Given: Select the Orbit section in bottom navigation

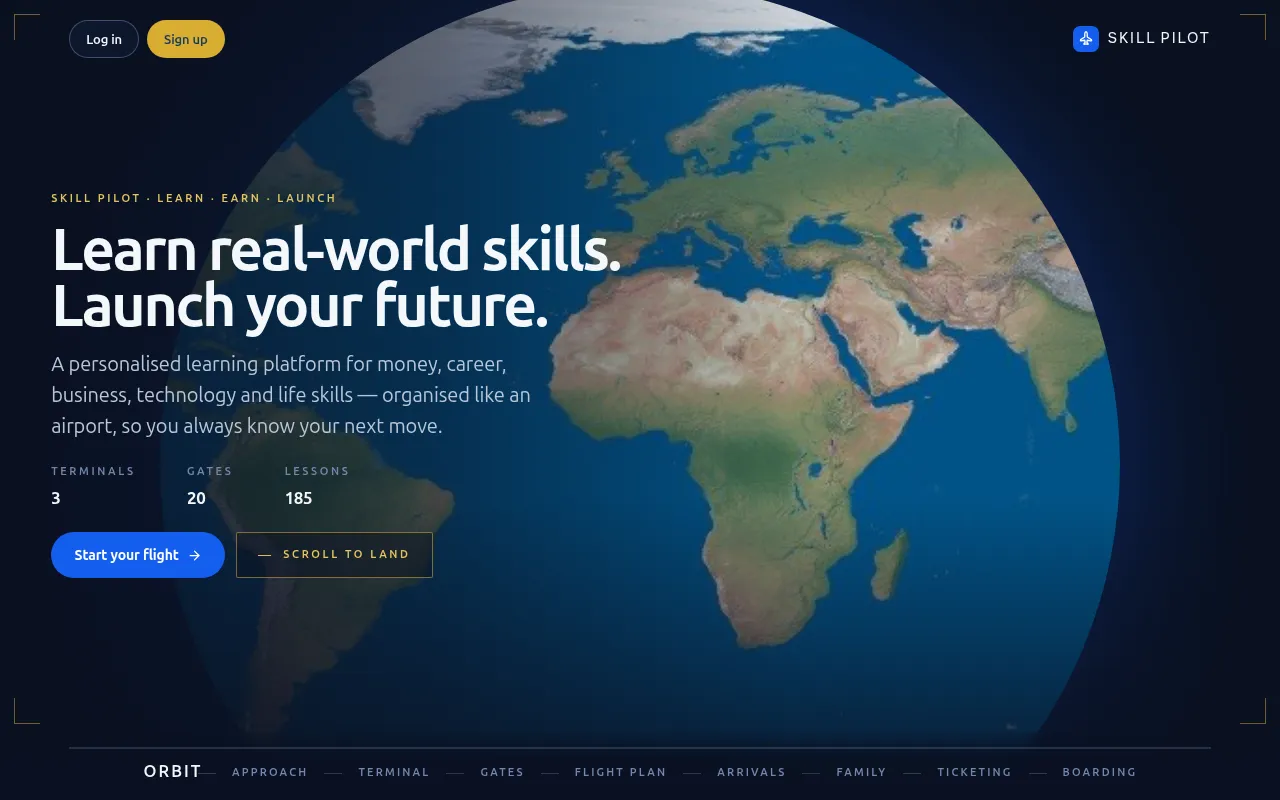Looking at the screenshot, I should [x=173, y=771].
